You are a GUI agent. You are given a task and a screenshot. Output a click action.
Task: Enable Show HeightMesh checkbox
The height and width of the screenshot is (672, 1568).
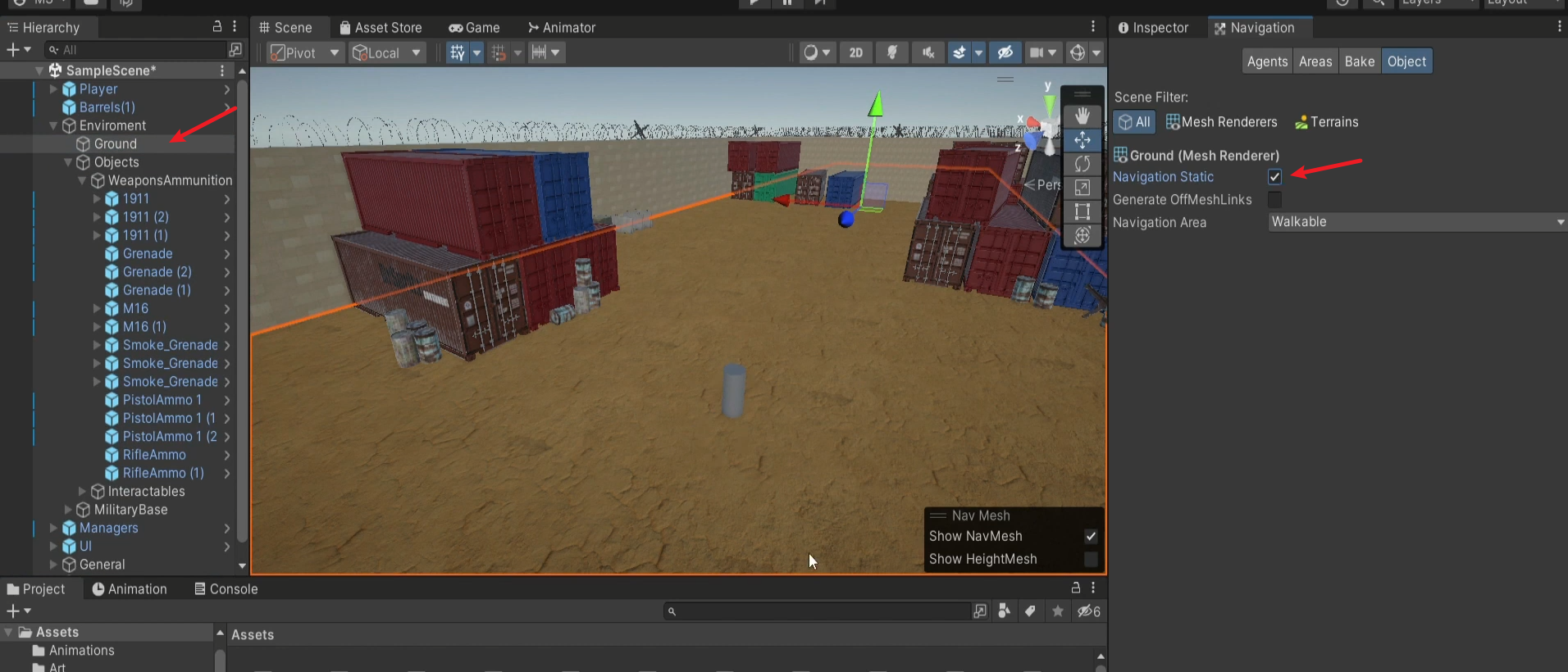pyautogui.click(x=1091, y=559)
